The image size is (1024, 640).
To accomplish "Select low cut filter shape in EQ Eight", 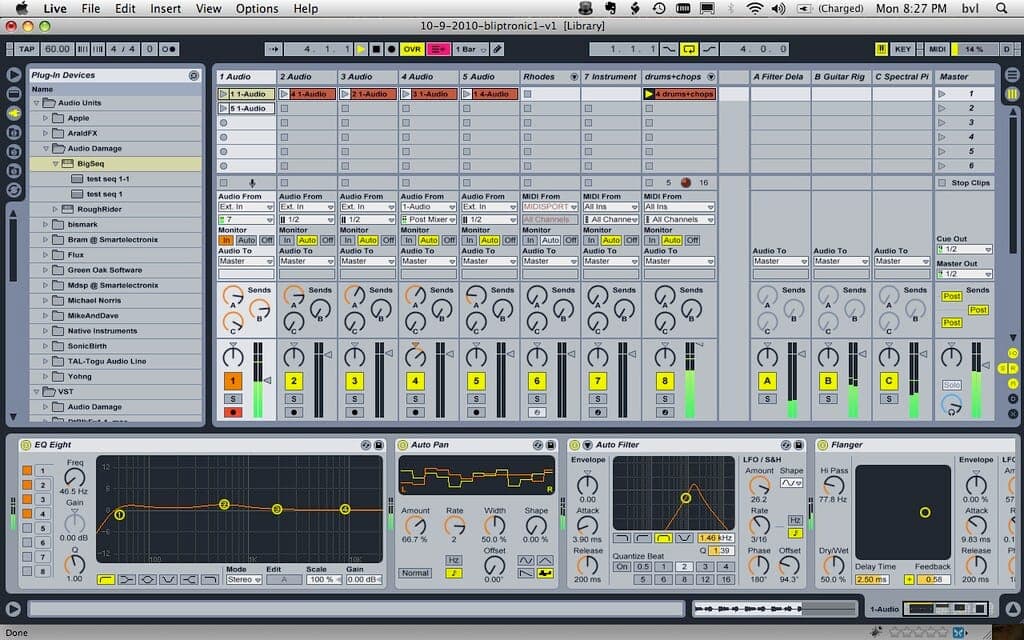I will click(105, 579).
